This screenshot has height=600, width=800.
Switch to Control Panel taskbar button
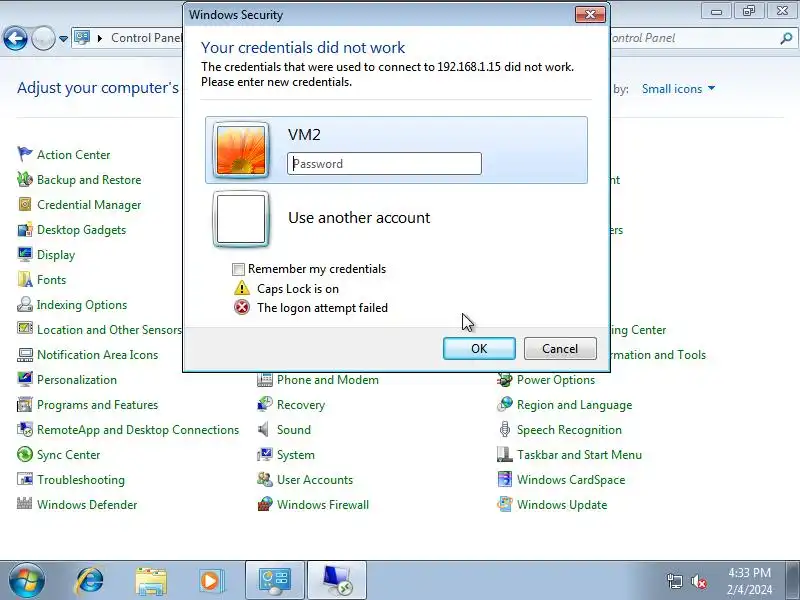point(275,581)
